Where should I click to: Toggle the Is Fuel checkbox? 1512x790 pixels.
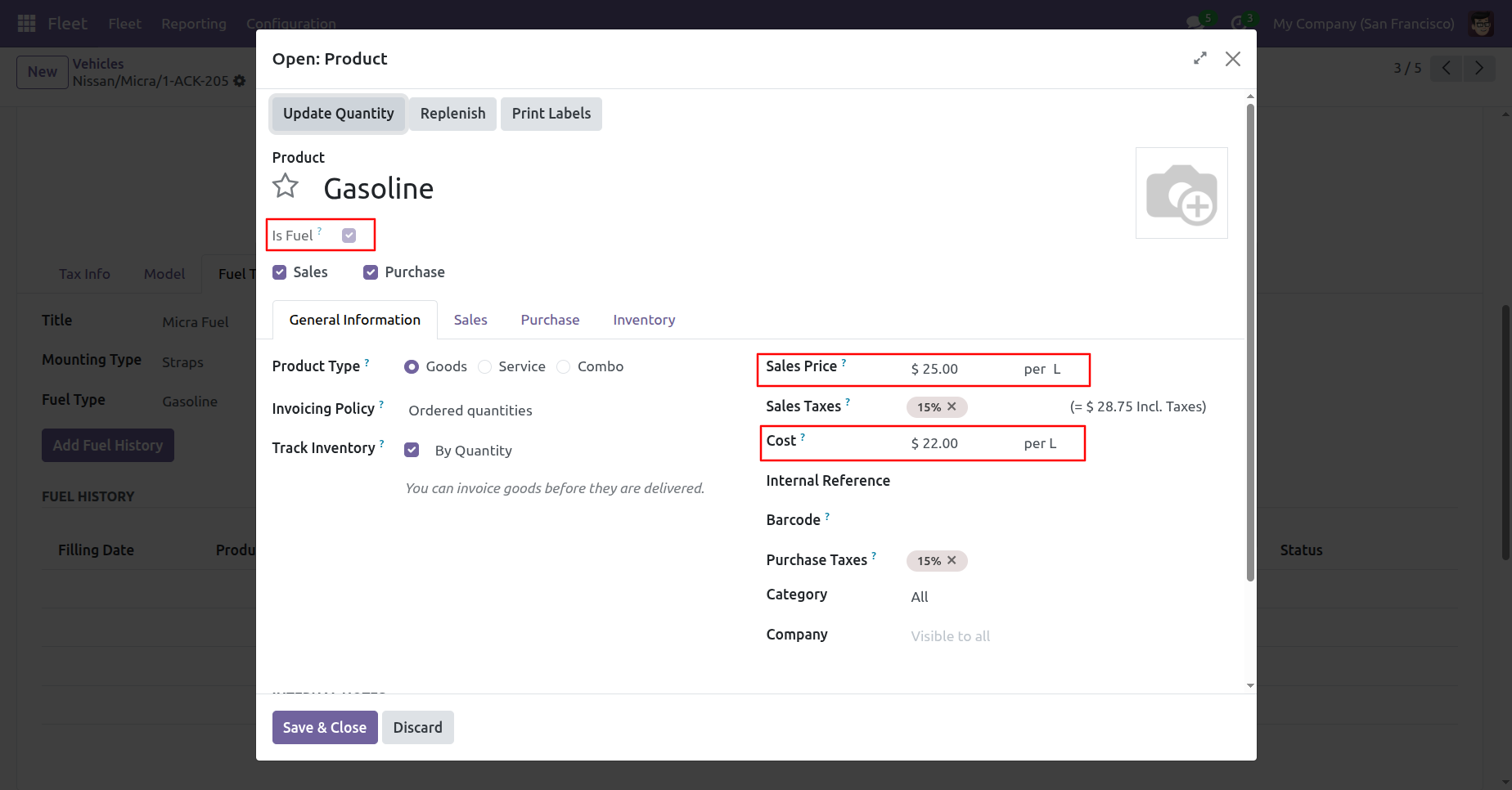tap(349, 236)
